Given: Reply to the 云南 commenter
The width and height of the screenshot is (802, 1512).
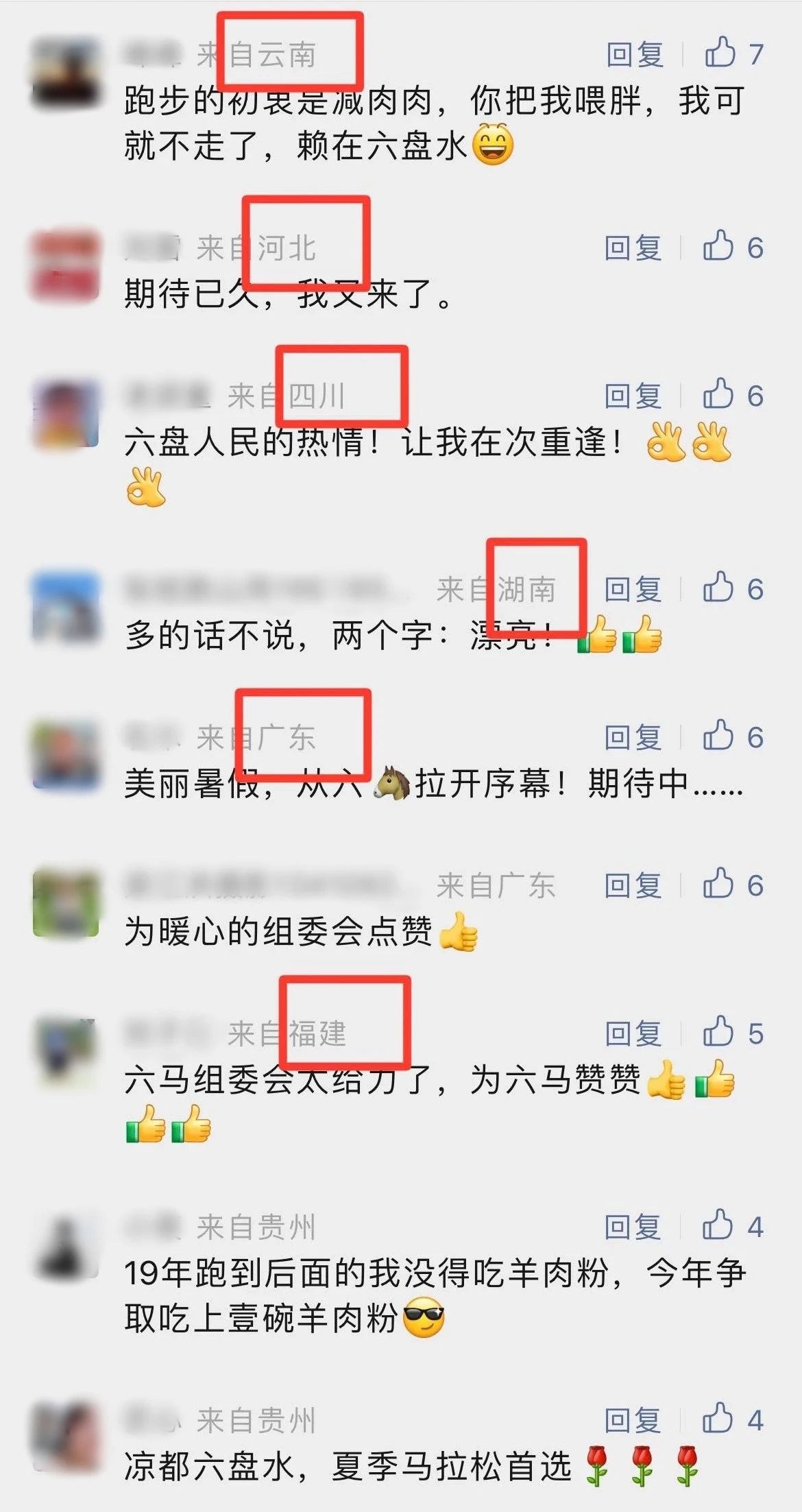Looking at the screenshot, I should 635,54.
